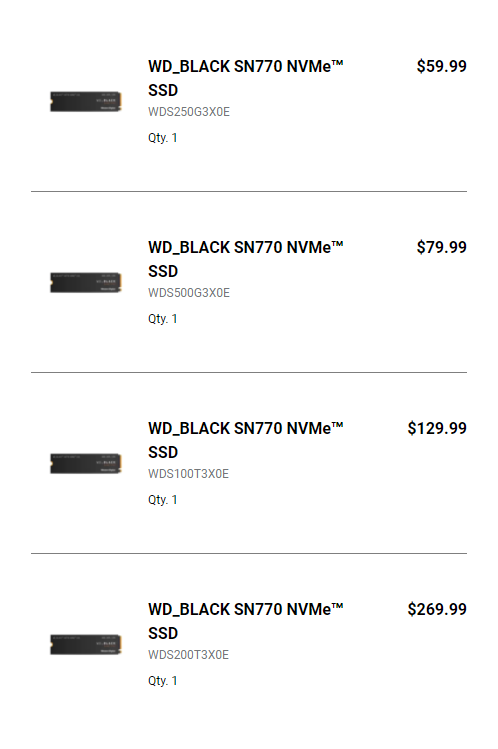
Task: Open the WDS500G3X0E SSD product thumbnail
Action: pos(86,282)
